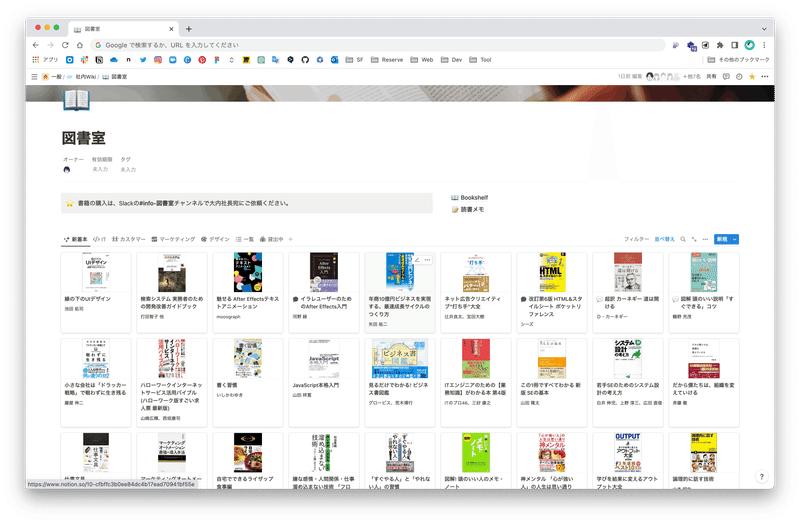The image size is (800, 523).
Task: Click the book page icon above title
Action: tap(77, 99)
